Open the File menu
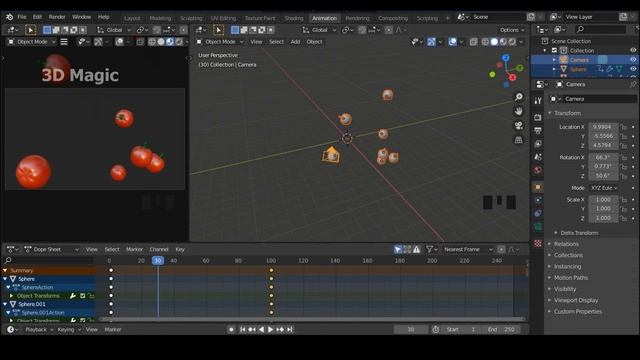 pos(22,17)
